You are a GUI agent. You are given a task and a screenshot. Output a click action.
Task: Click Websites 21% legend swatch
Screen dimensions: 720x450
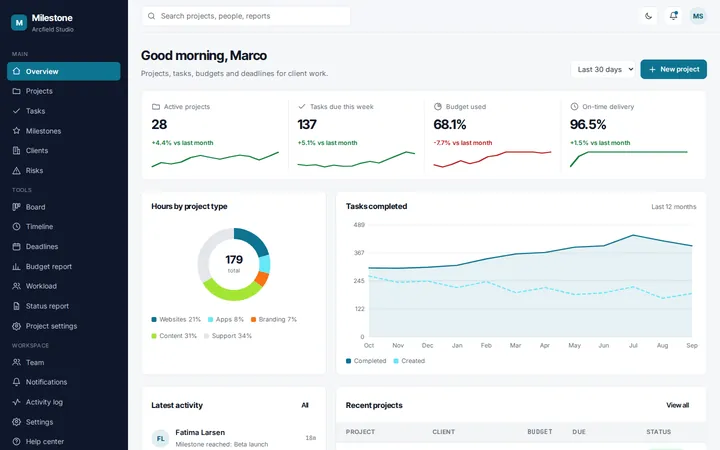(154, 319)
